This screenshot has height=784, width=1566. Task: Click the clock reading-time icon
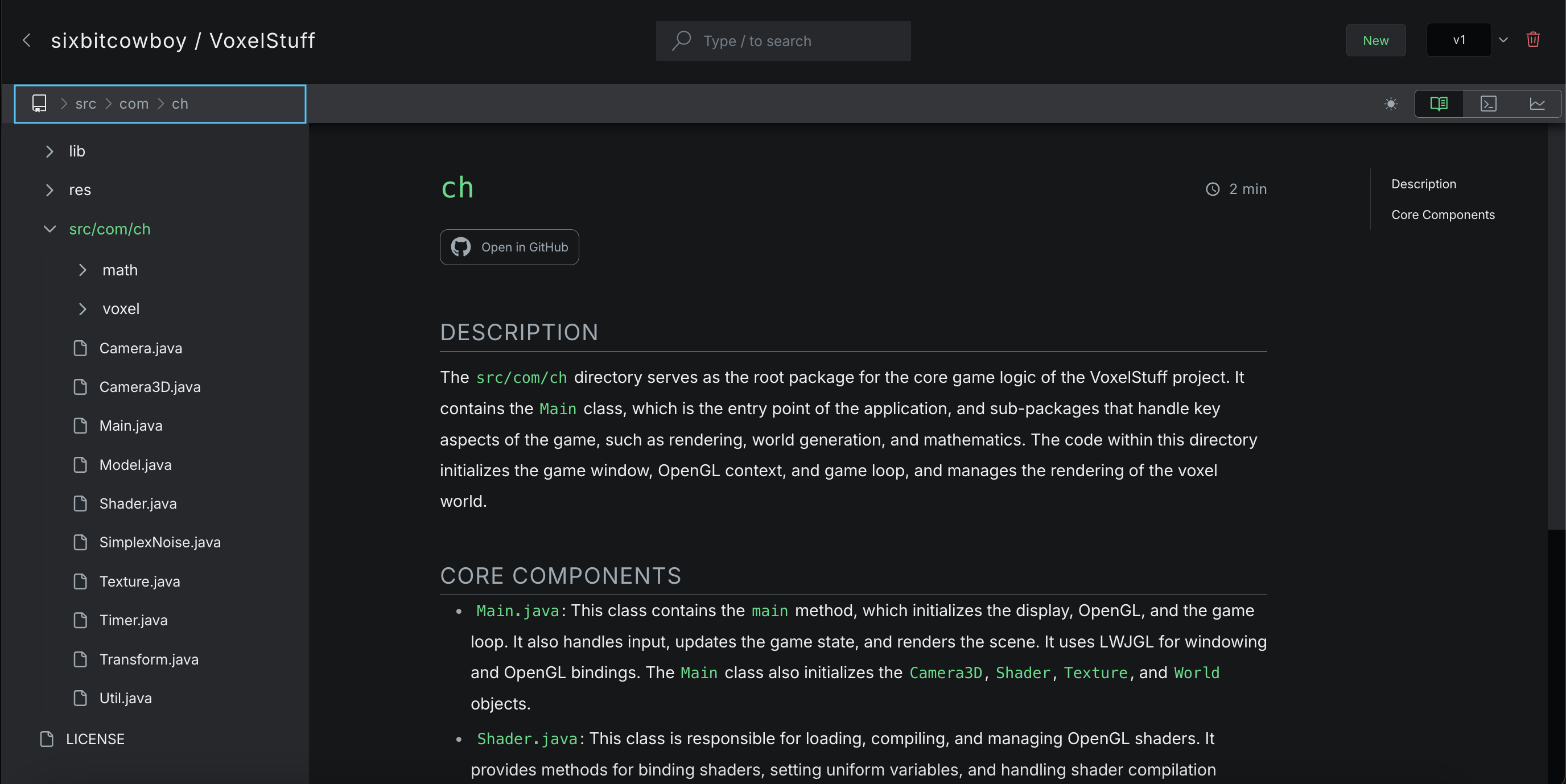click(x=1212, y=189)
